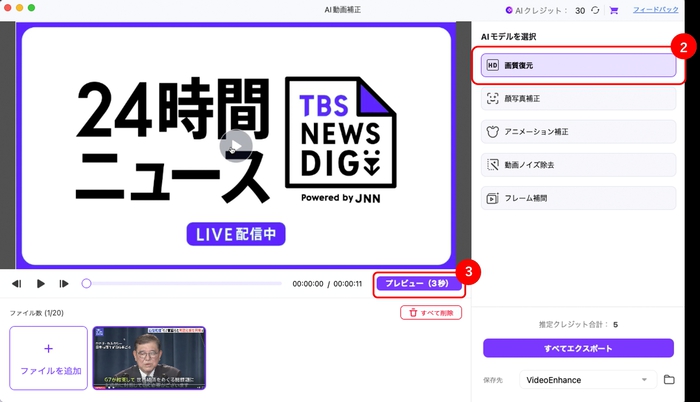Click the すべて削除 button
The height and width of the screenshot is (402, 700).
point(431,313)
